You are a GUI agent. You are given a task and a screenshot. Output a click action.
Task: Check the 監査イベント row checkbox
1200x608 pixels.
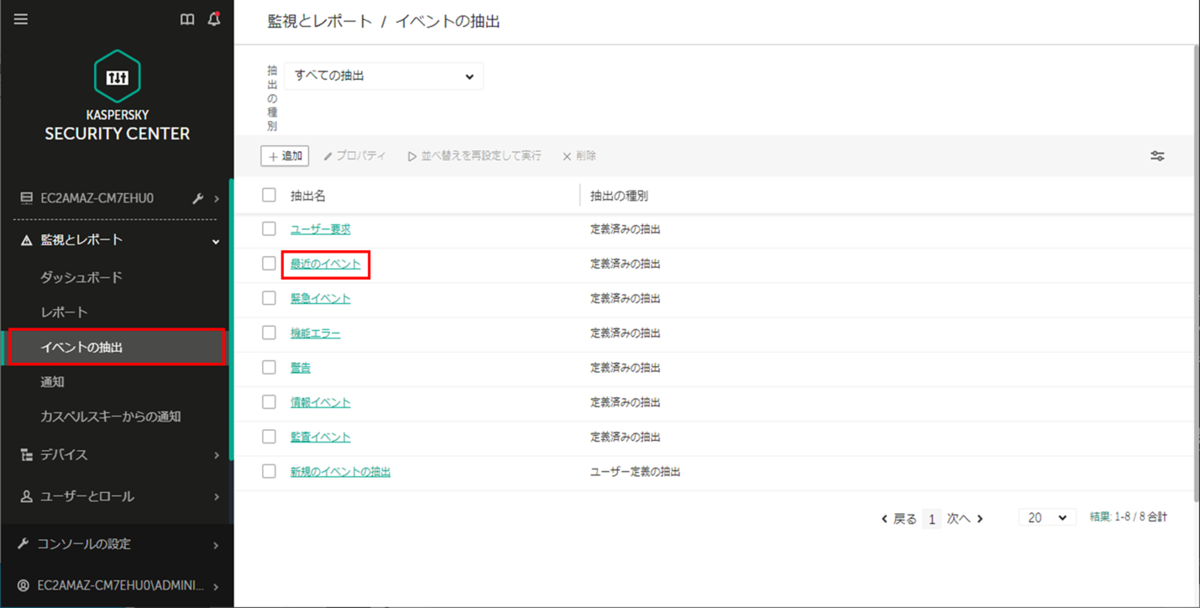(x=268, y=436)
